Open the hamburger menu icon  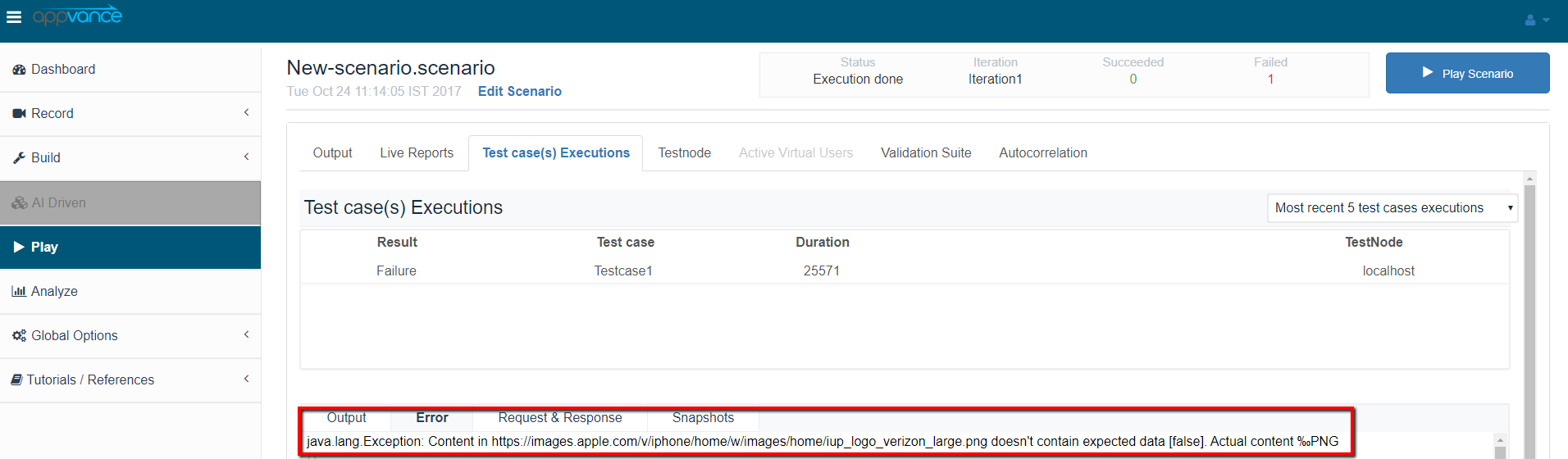(x=14, y=16)
